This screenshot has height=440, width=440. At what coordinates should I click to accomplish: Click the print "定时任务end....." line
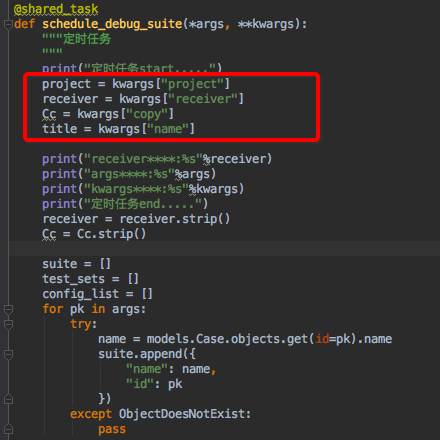point(125,204)
